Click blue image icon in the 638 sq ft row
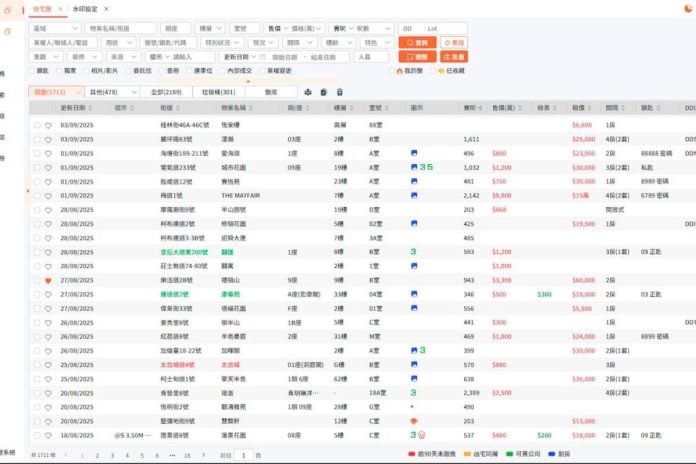Screen dimensions: 696x464 (x=414, y=378)
